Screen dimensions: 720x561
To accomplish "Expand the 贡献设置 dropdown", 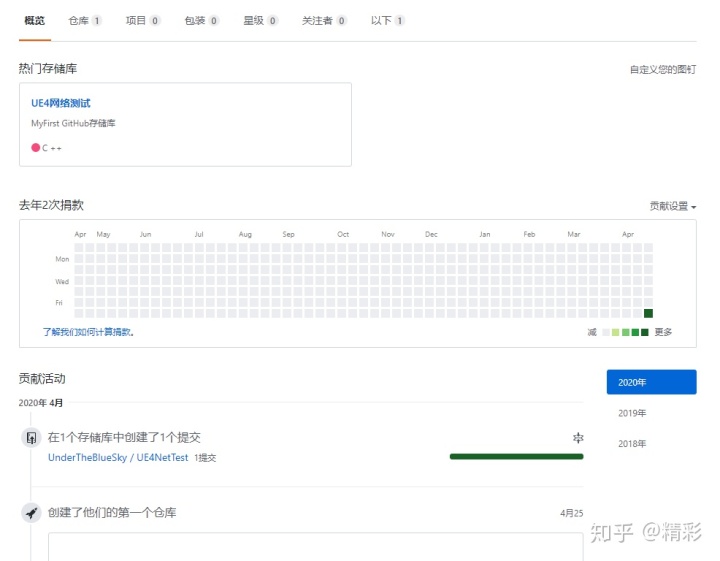I will click(x=673, y=206).
